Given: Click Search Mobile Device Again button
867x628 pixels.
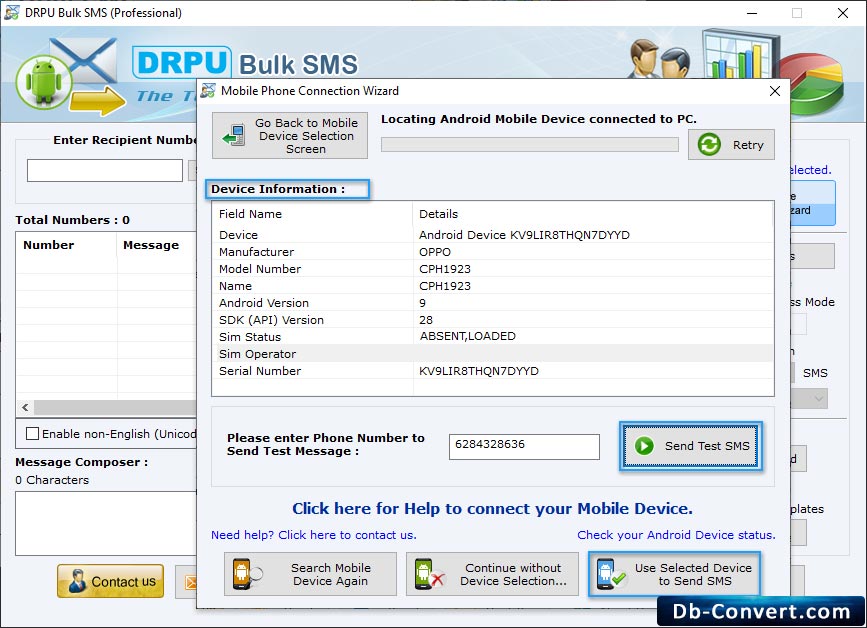Looking at the screenshot, I should click(x=310, y=574).
